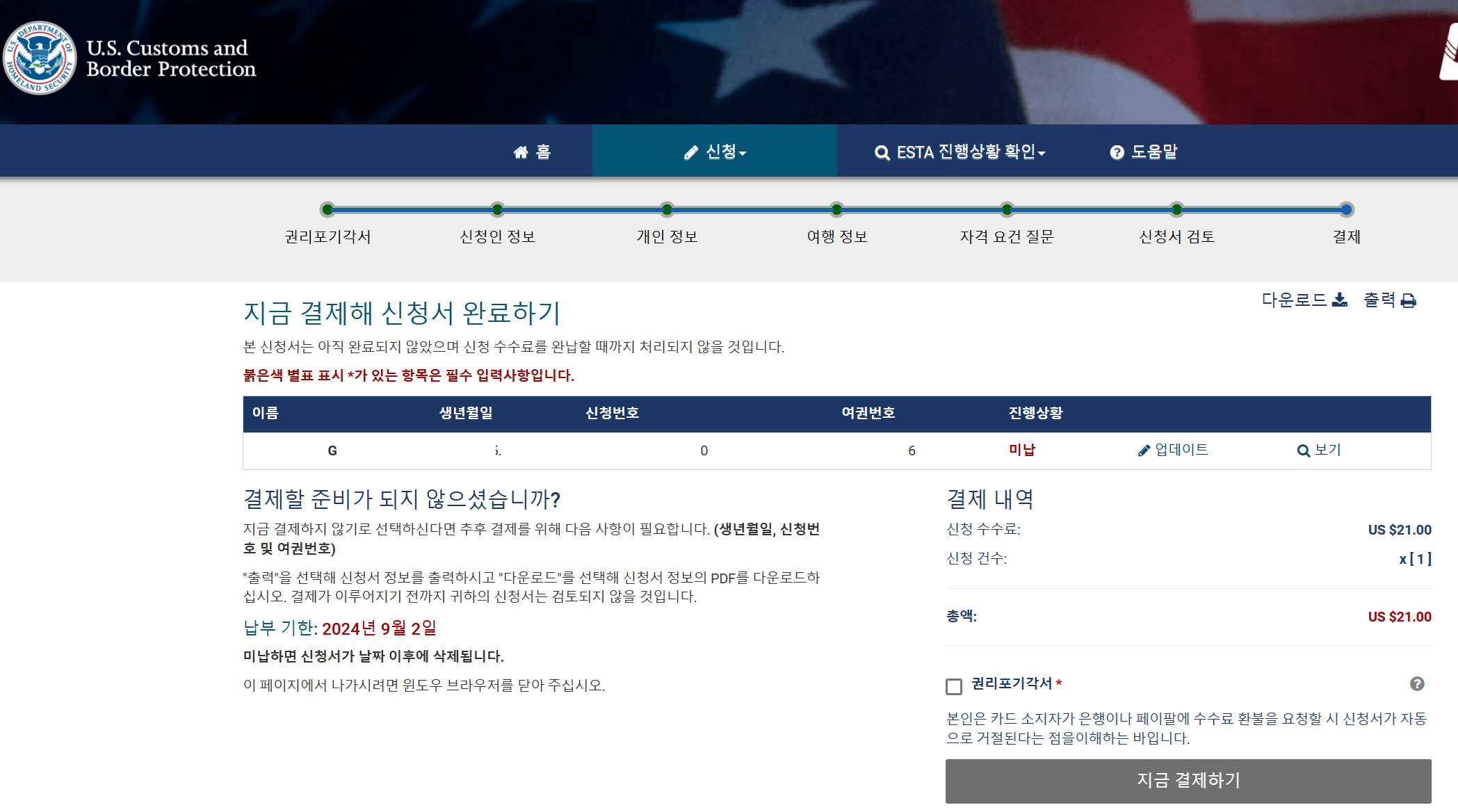Check the 권리포기각서 checkbox
The image size is (1458, 812).
click(x=954, y=687)
